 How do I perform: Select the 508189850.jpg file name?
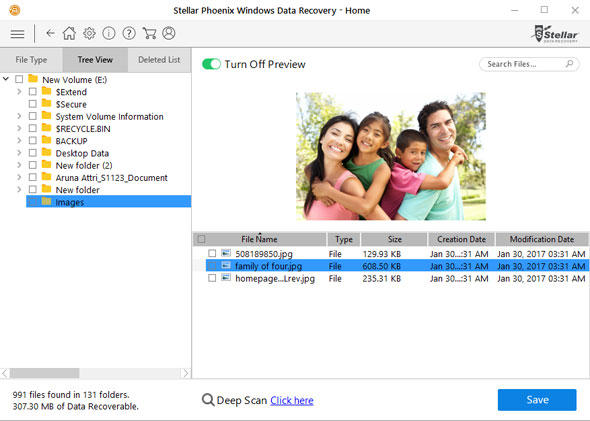(264, 254)
